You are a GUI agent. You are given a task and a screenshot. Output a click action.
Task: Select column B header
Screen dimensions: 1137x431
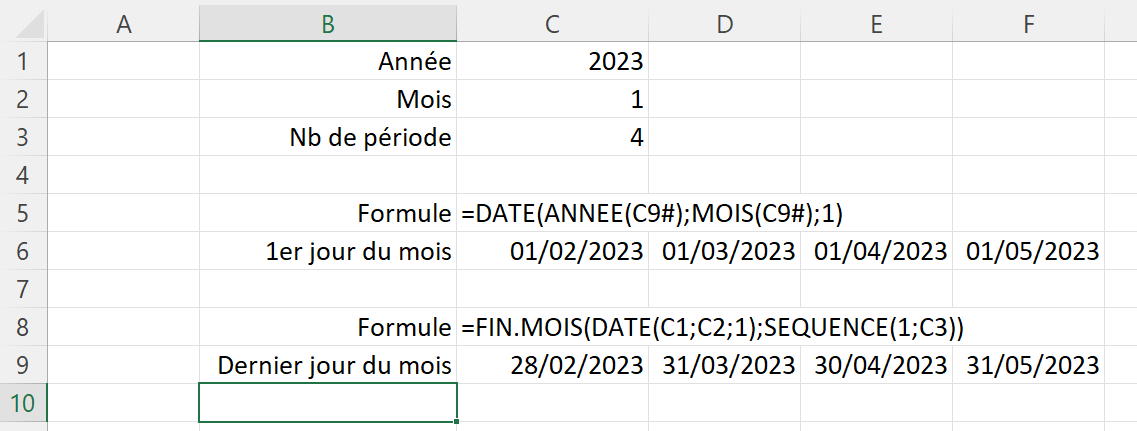[328, 24]
